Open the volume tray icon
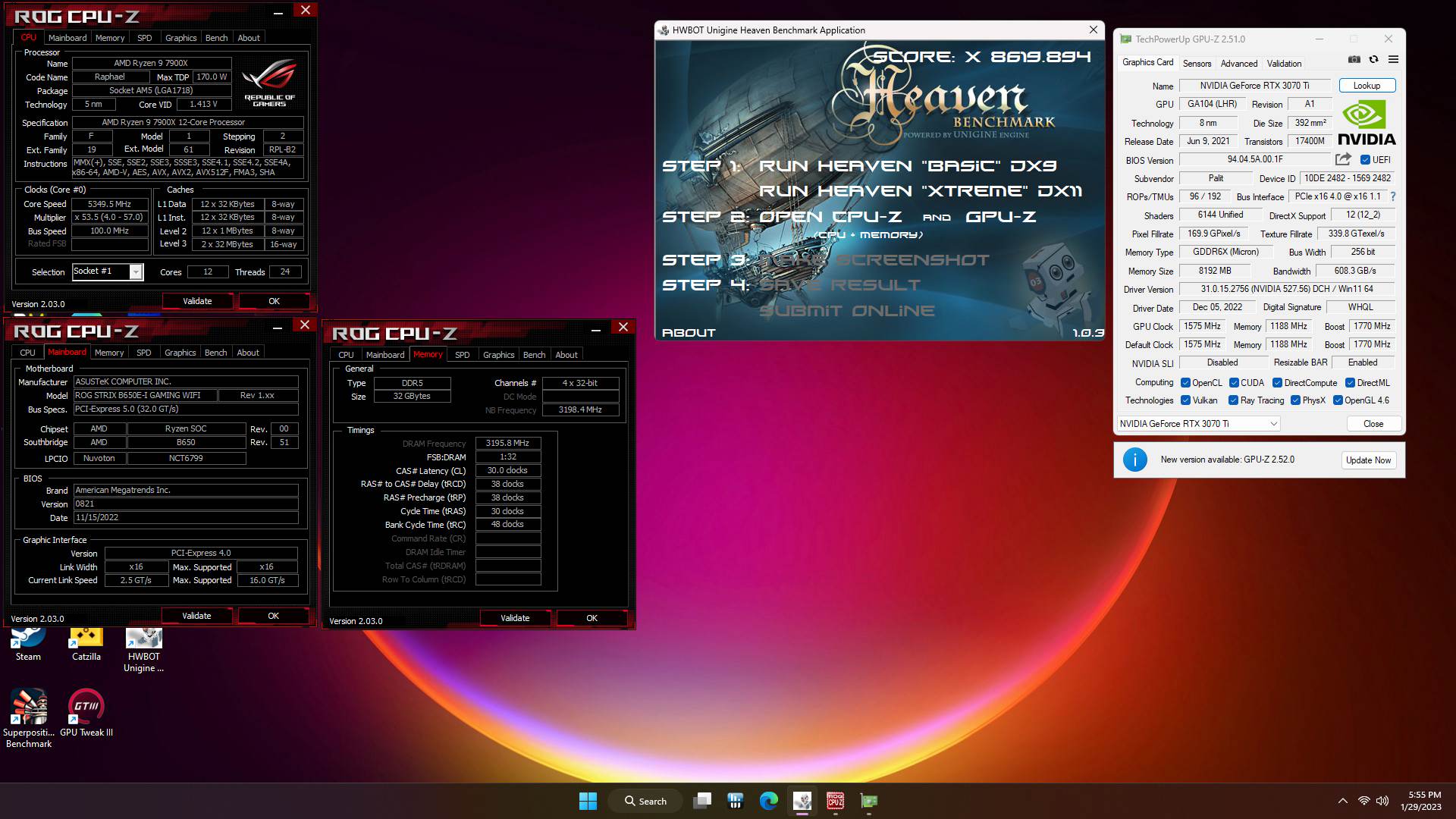This screenshot has height=819, width=1456. pos(1382,801)
